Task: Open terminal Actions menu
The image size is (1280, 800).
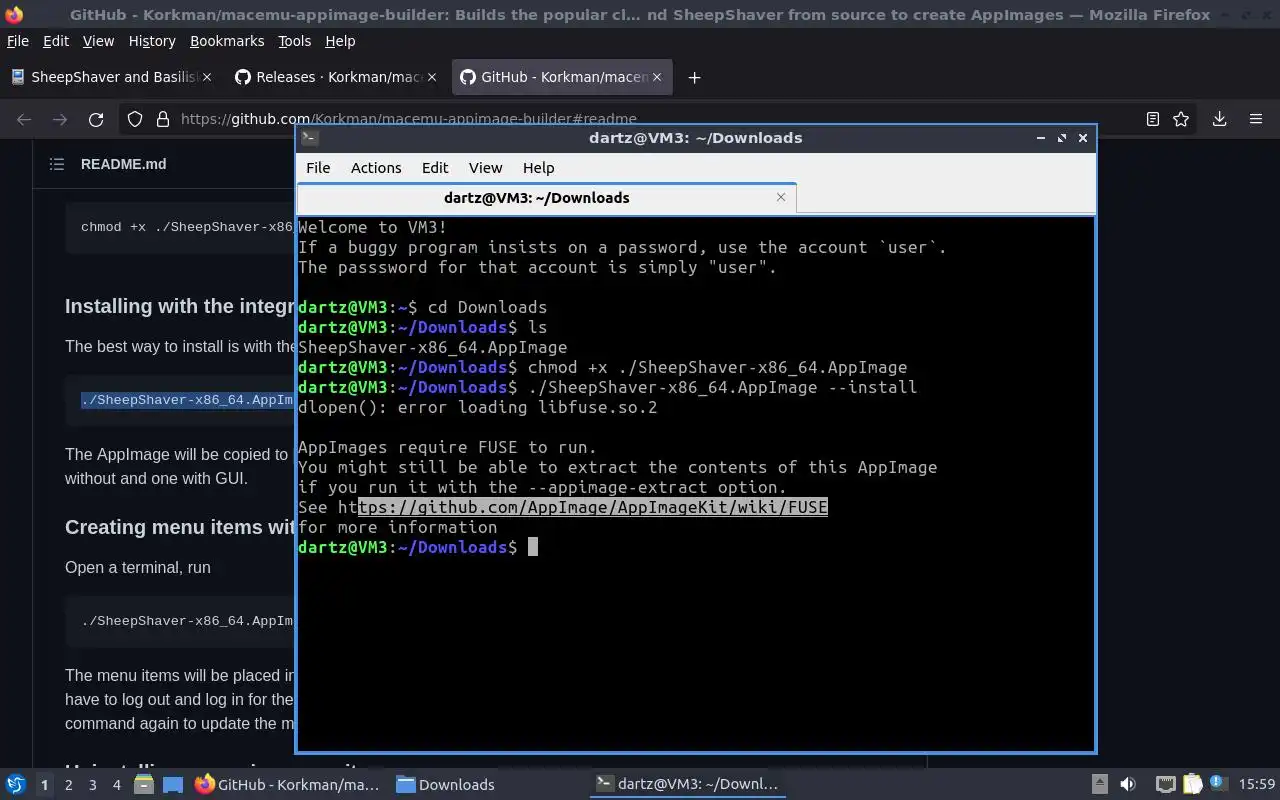Action: pos(376,168)
